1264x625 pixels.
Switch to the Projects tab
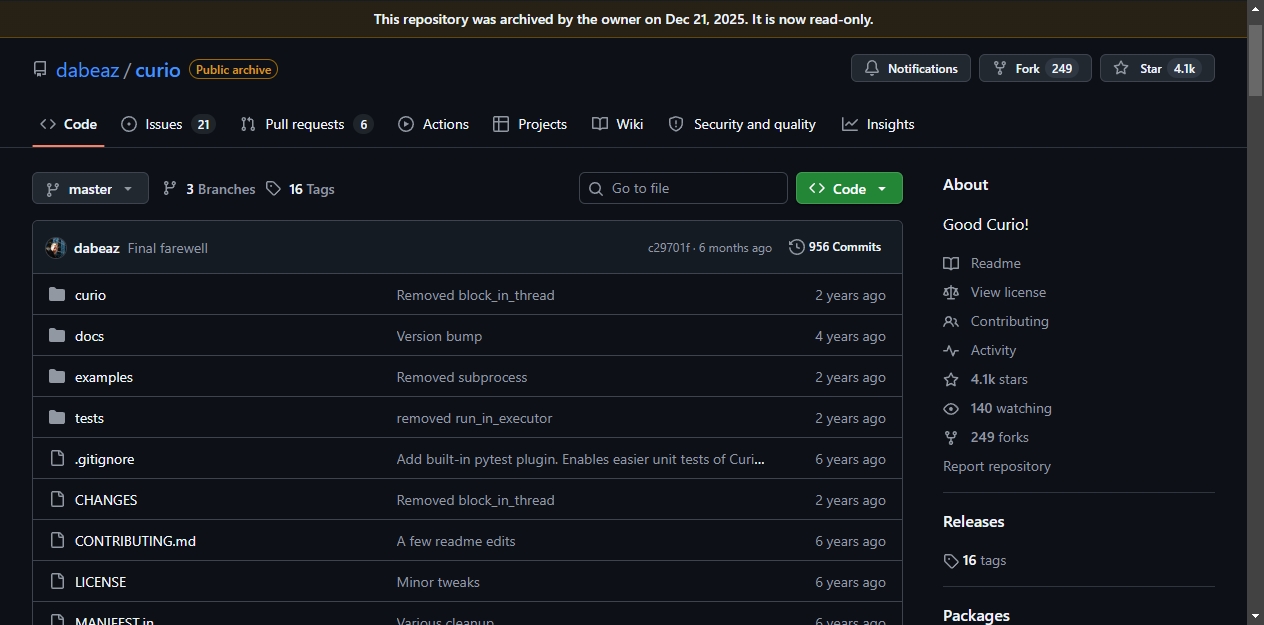click(530, 124)
